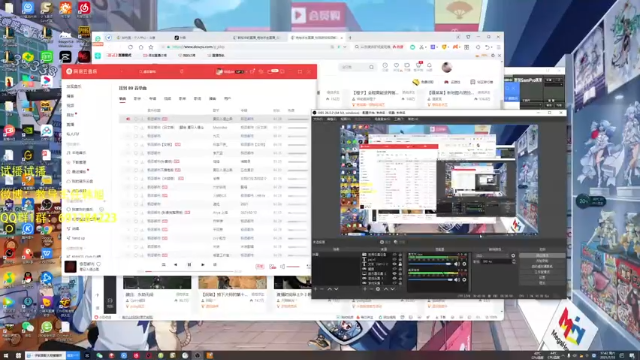Click the studio mode button in OBS
The image size is (640, 360).
pyautogui.click(x=542, y=272)
